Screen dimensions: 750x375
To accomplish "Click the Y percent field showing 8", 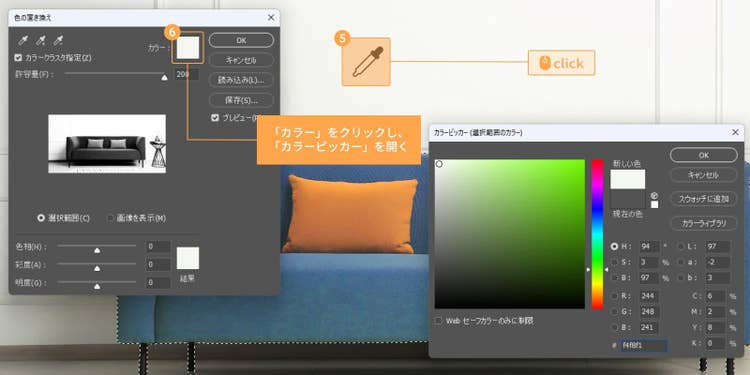I will [715, 328].
